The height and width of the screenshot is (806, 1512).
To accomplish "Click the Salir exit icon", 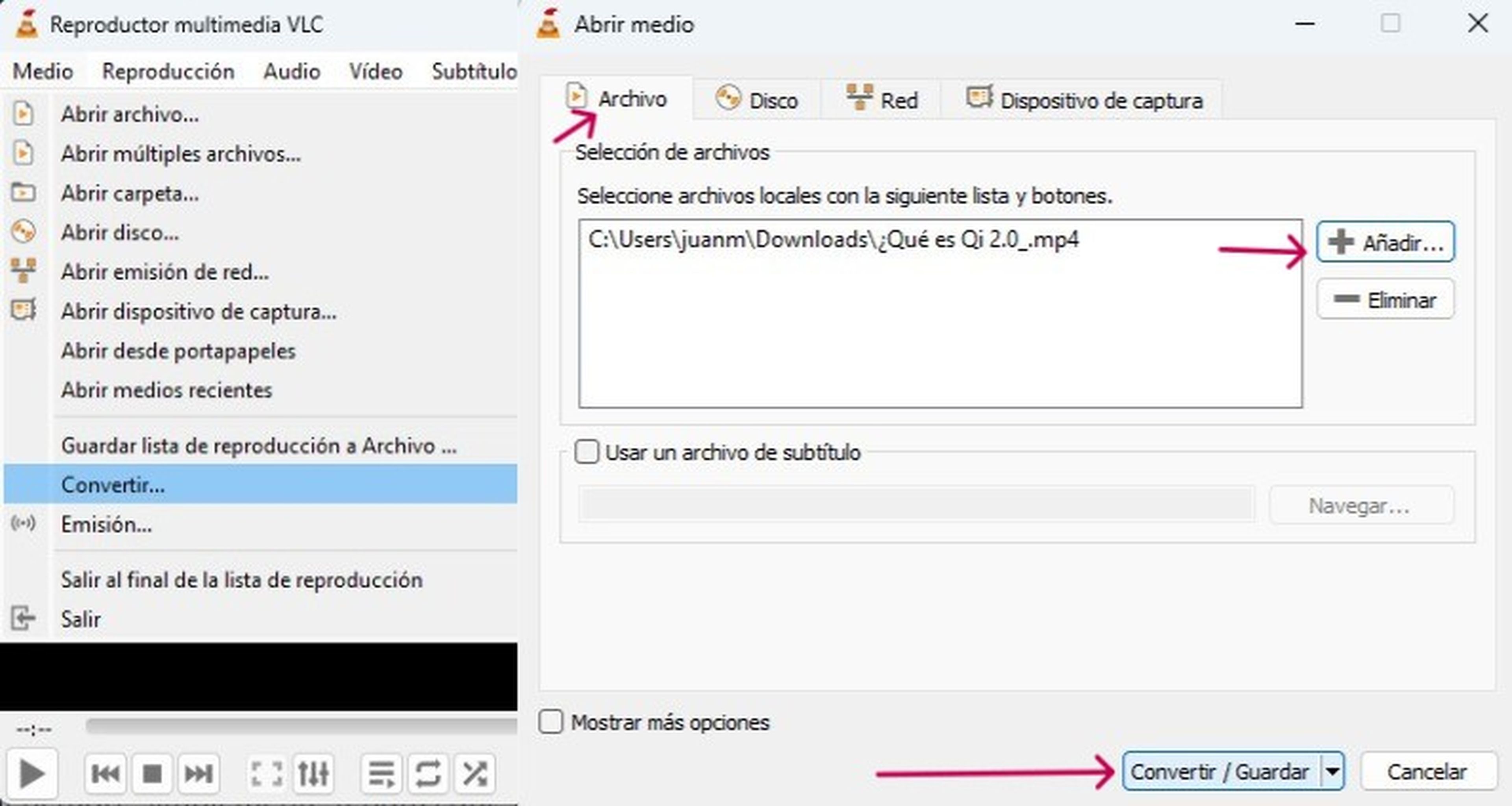I will [x=23, y=618].
